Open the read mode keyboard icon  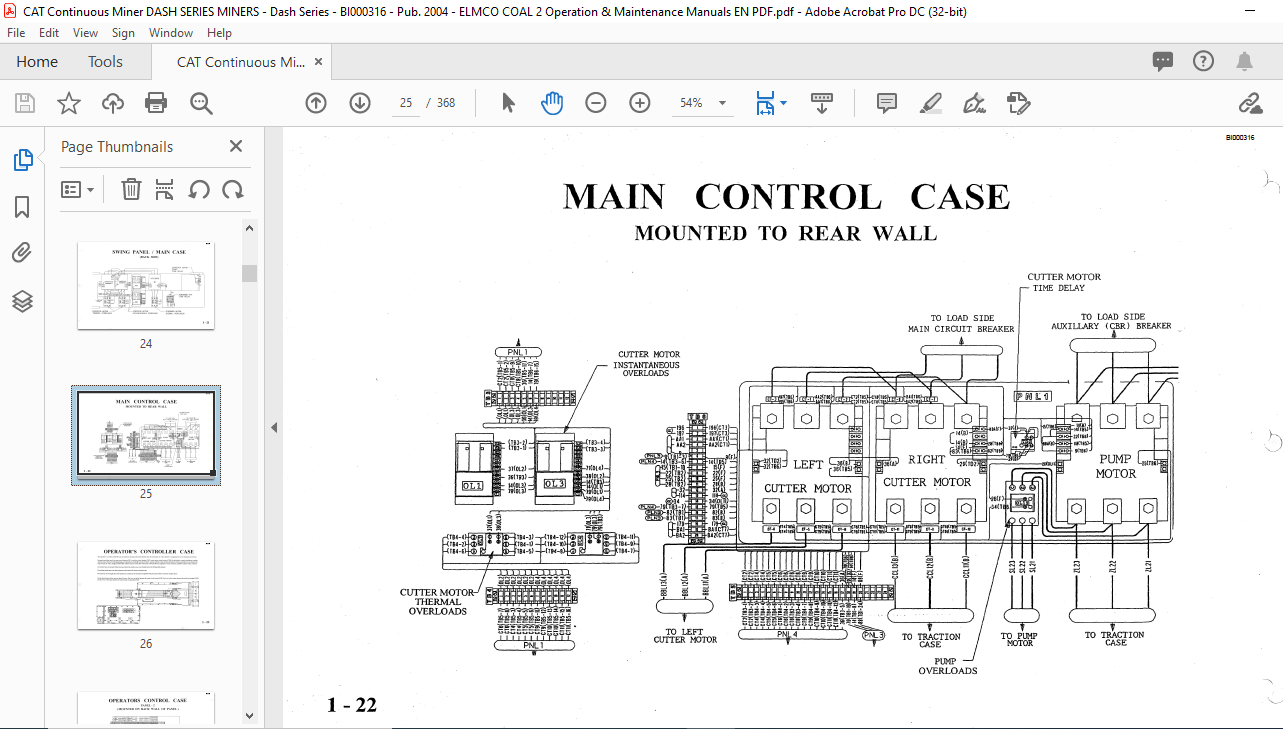pos(822,103)
